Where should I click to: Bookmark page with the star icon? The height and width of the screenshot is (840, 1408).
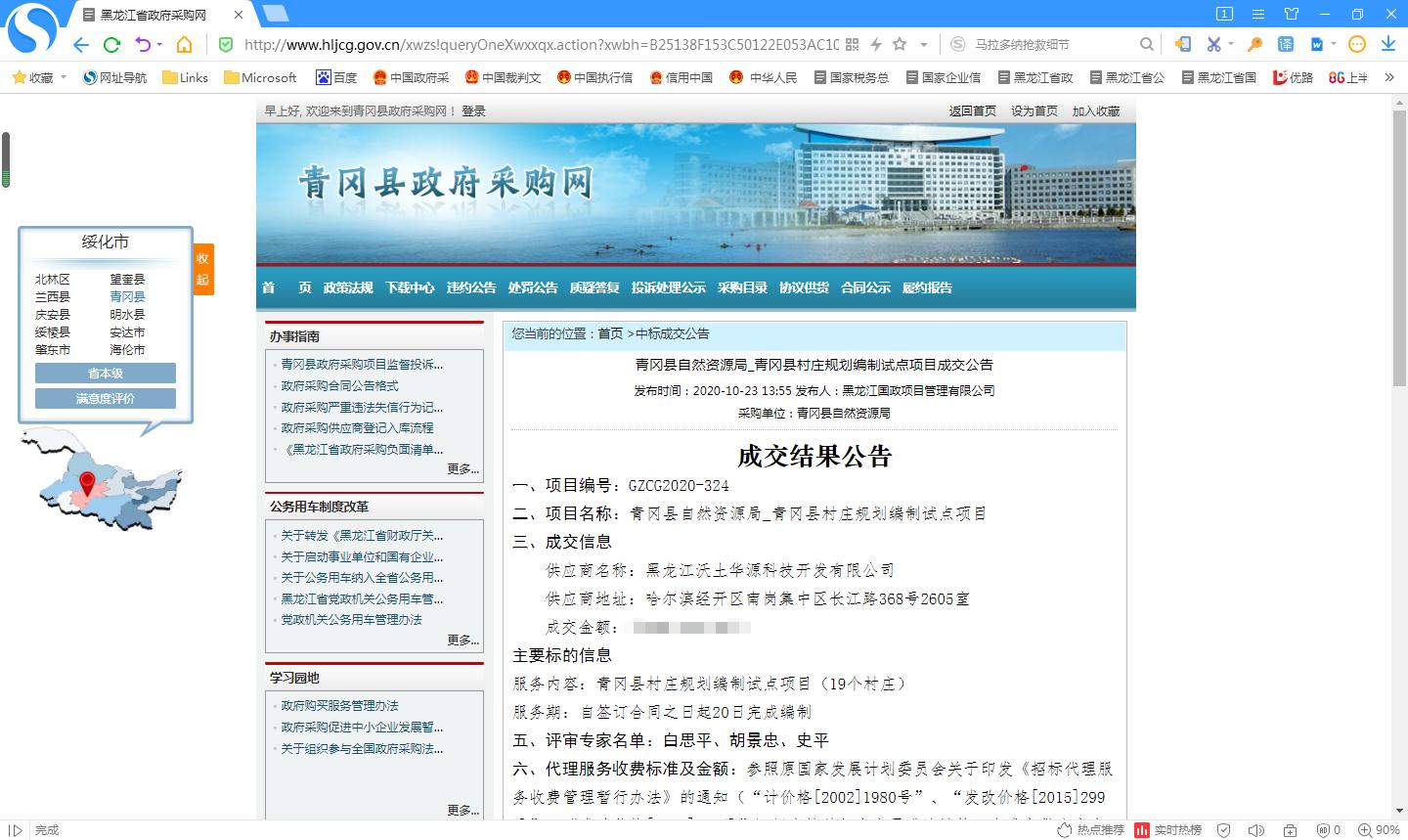pyautogui.click(x=900, y=44)
